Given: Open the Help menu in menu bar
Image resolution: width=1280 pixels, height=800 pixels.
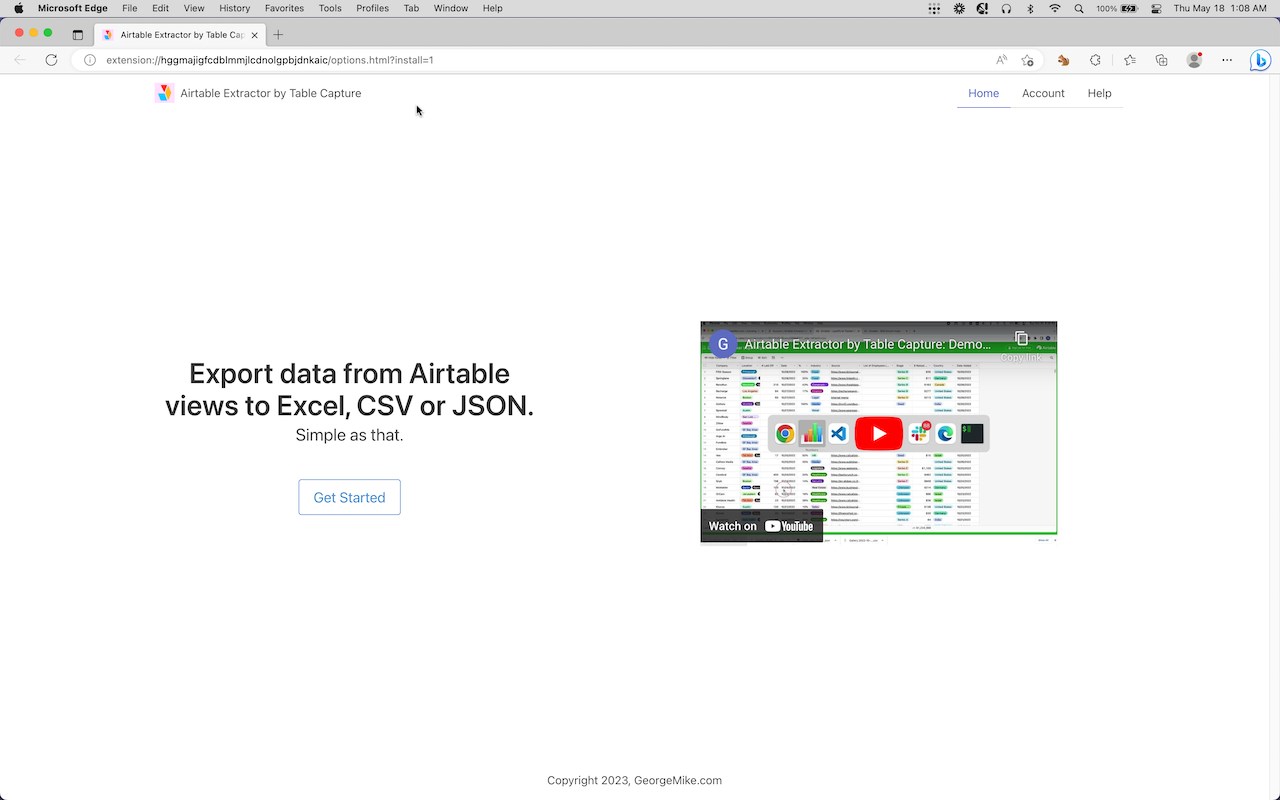Looking at the screenshot, I should click(493, 8).
